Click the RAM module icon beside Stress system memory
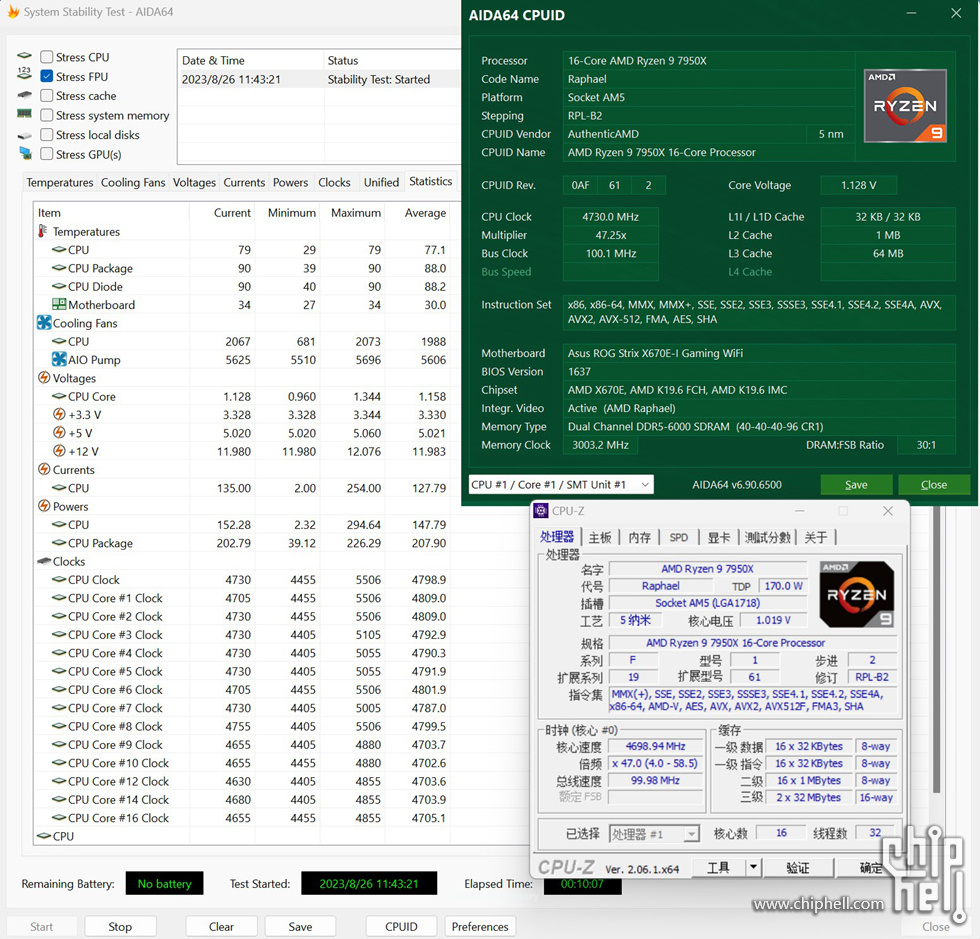The width and height of the screenshot is (980, 939). [x=24, y=114]
